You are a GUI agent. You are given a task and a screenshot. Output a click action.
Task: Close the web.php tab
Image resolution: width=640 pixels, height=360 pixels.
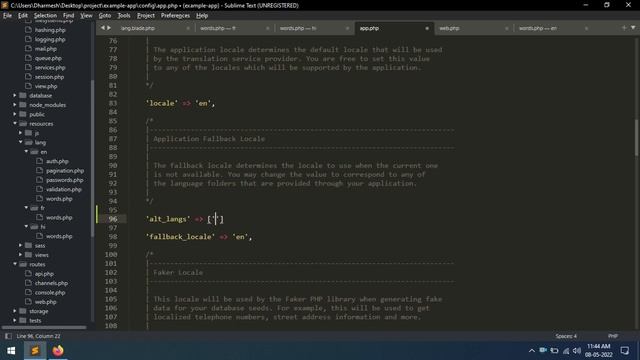pyautogui.click(x=507, y=28)
